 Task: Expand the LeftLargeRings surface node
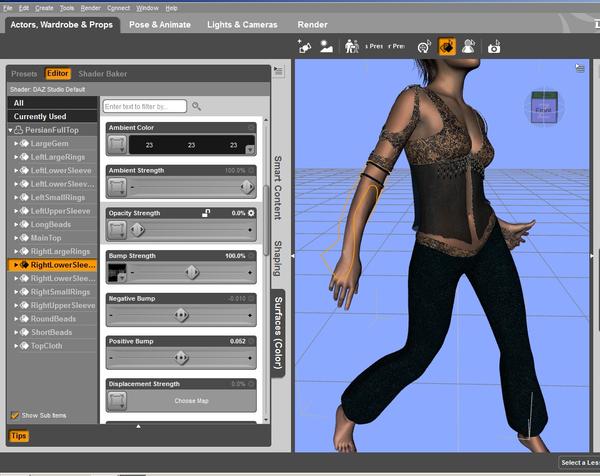click(x=16, y=157)
